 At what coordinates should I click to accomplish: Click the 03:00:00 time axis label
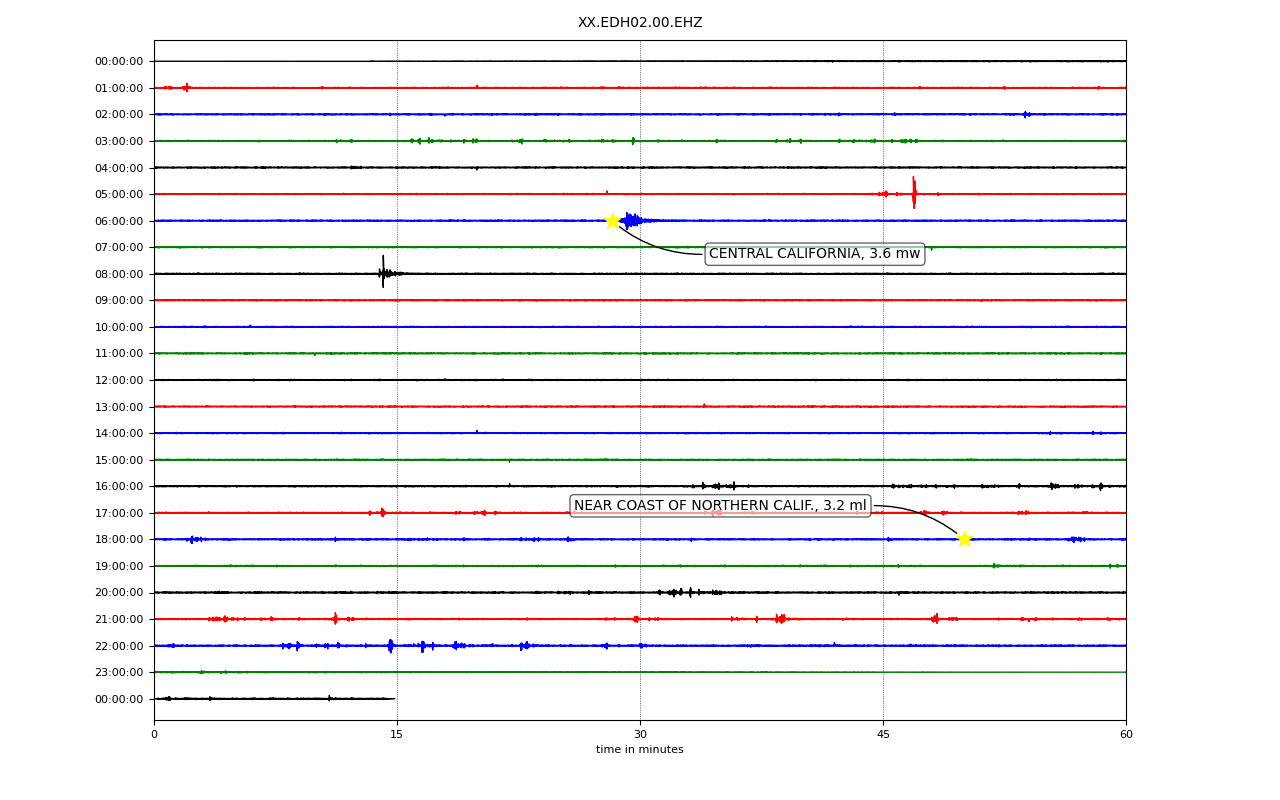coord(119,141)
